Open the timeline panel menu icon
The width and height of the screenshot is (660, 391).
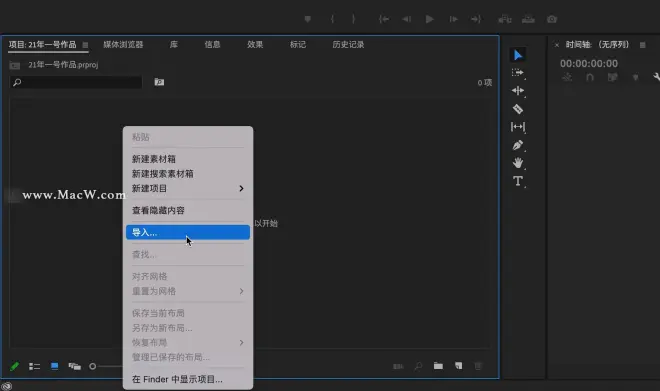point(642,45)
